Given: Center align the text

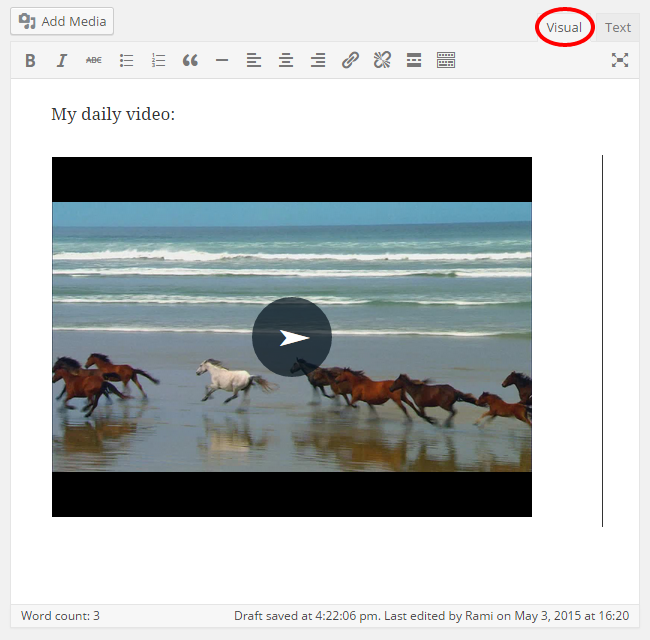Looking at the screenshot, I should [x=286, y=61].
